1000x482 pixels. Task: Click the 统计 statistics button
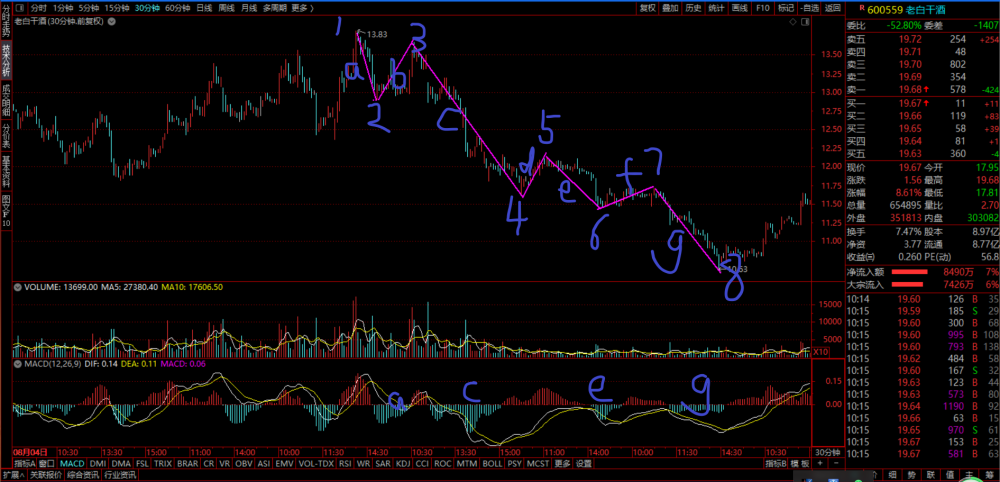coord(716,8)
